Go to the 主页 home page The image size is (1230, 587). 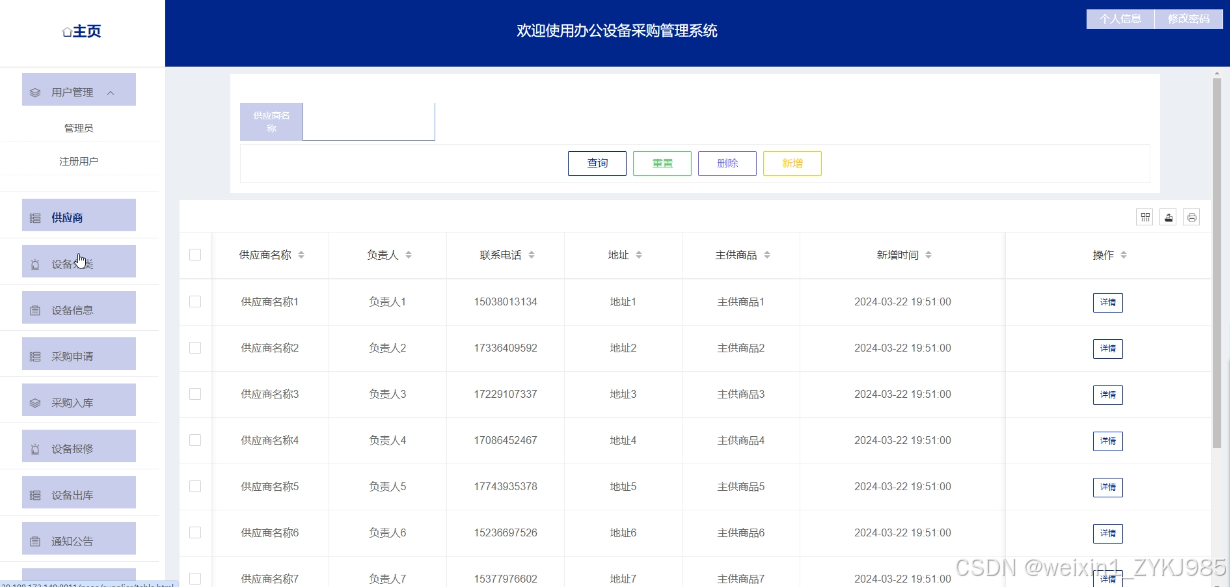click(81, 32)
